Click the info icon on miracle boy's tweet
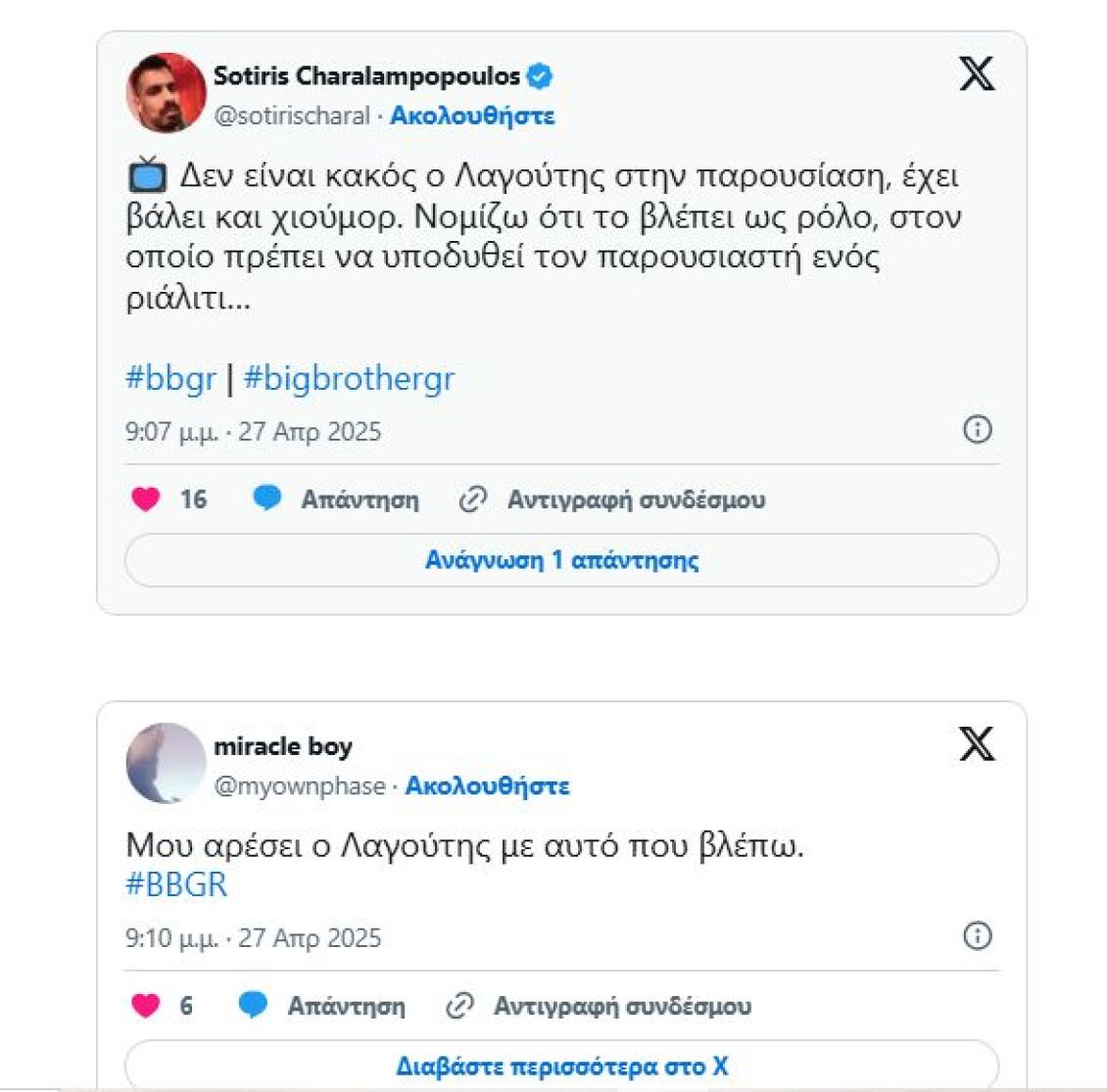The image size is (1107, 1092). (x=977, y=936)
